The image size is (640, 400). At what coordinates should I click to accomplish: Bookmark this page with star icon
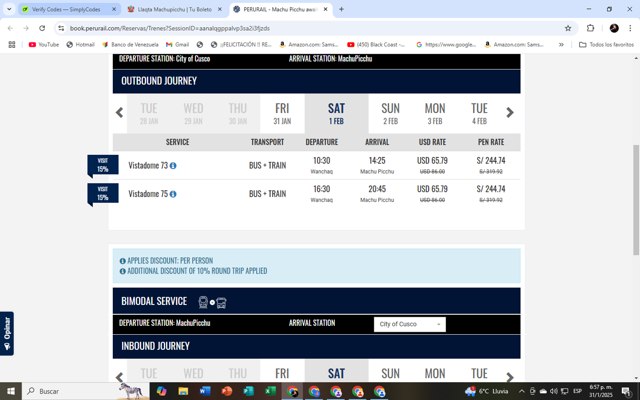[x=568, y=28]
